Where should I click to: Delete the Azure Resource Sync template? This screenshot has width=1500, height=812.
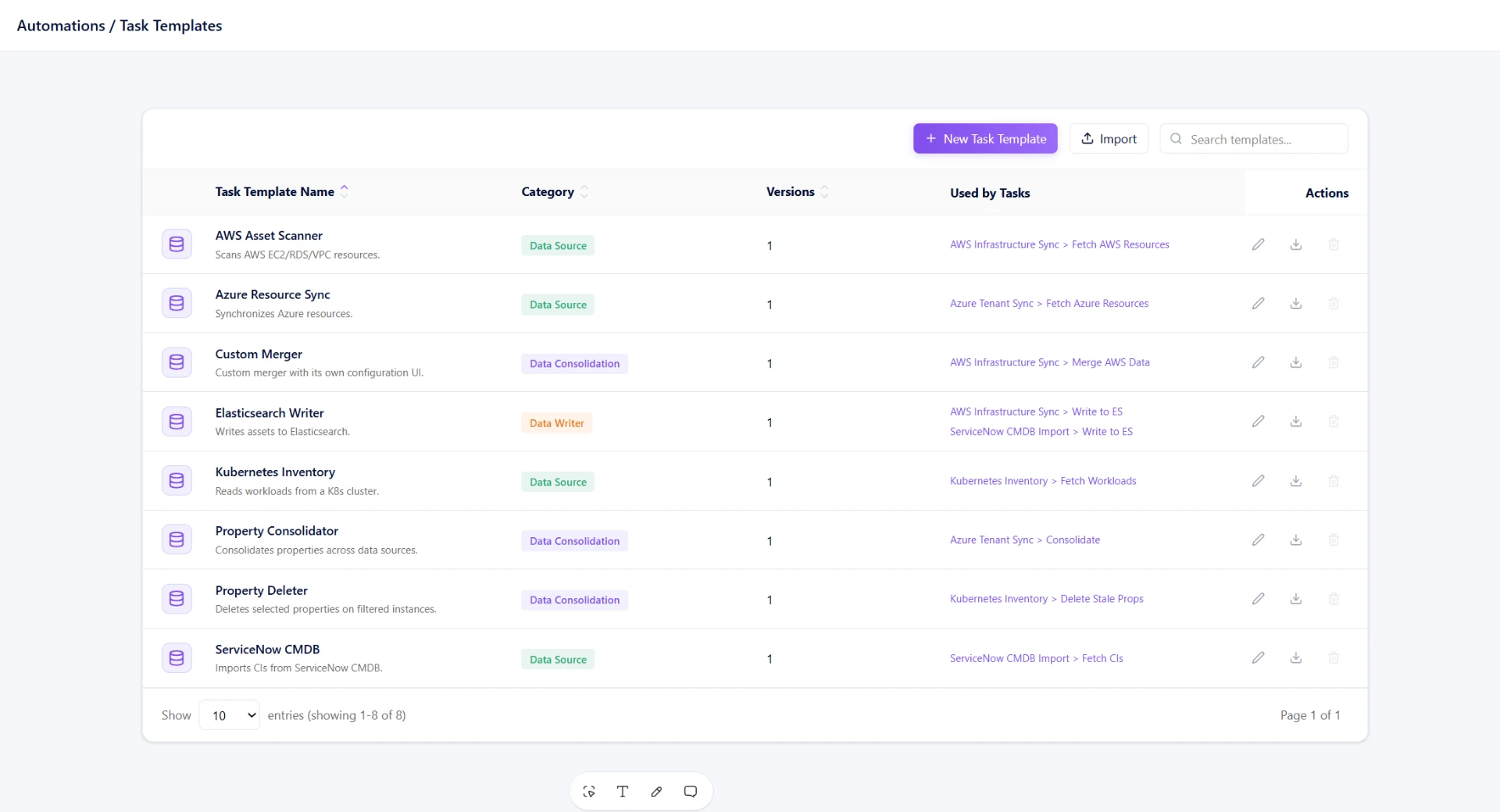pyautogui.click(x=1334, y=303)
